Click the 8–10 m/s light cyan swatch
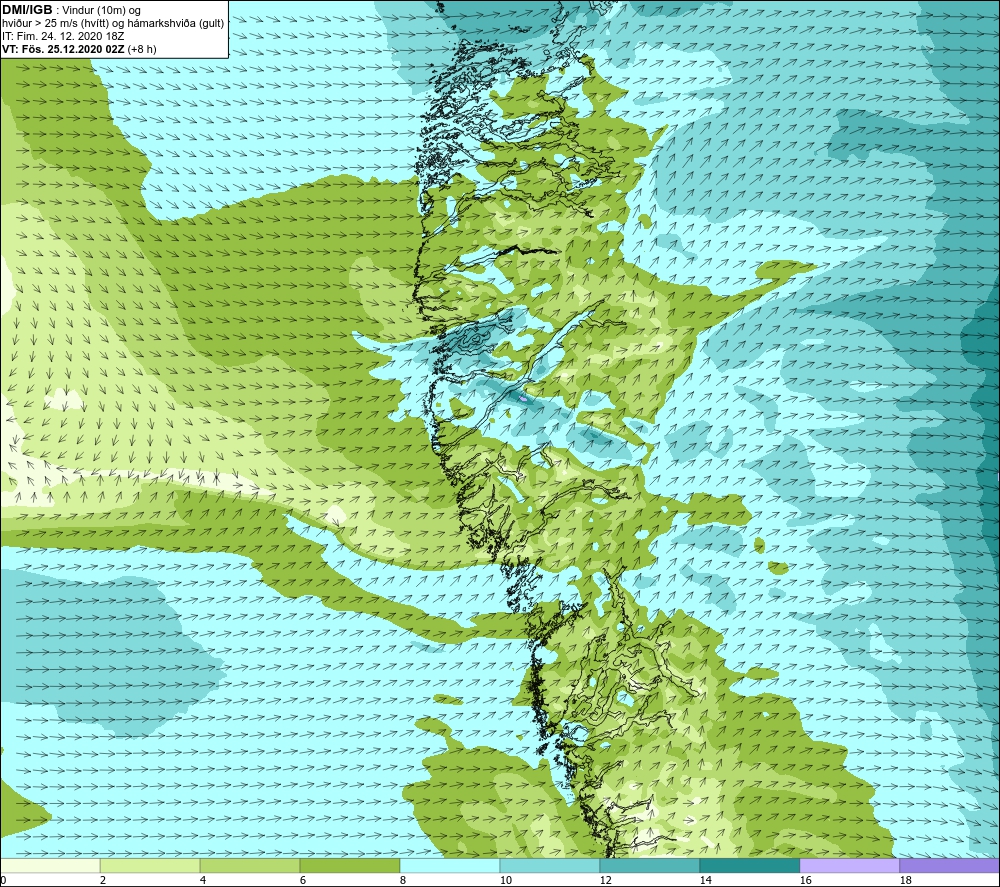 click(x=450, y=865)
